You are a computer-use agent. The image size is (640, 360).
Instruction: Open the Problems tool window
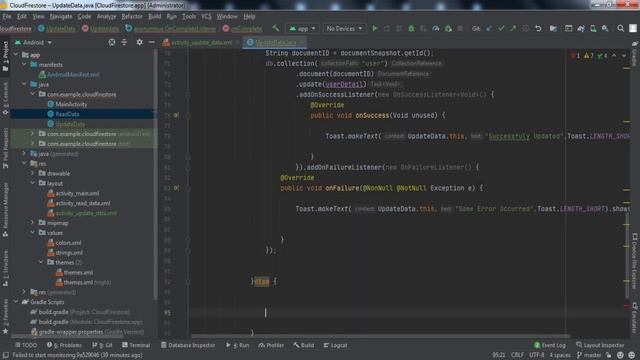tap(64, 345)
